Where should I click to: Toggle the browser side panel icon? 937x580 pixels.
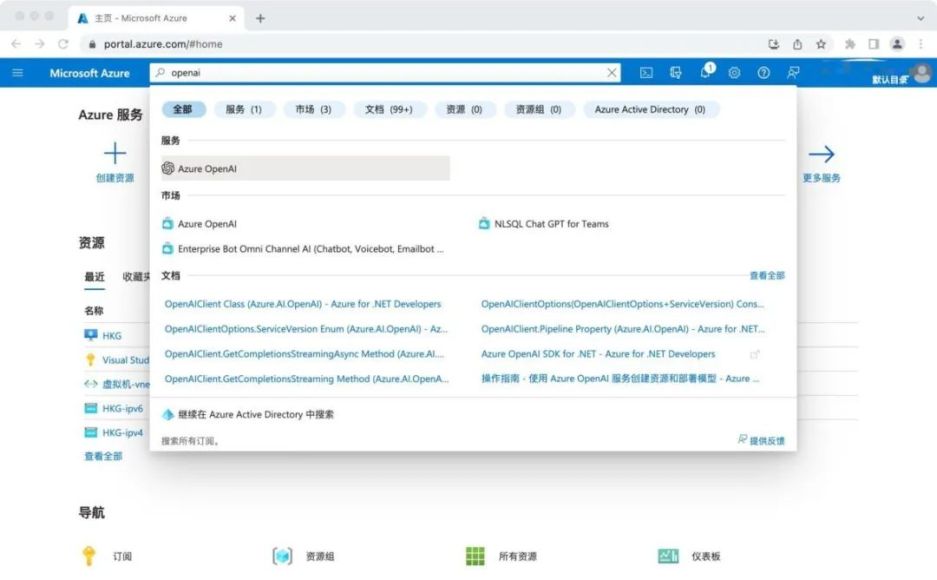(x=874, y=44)
